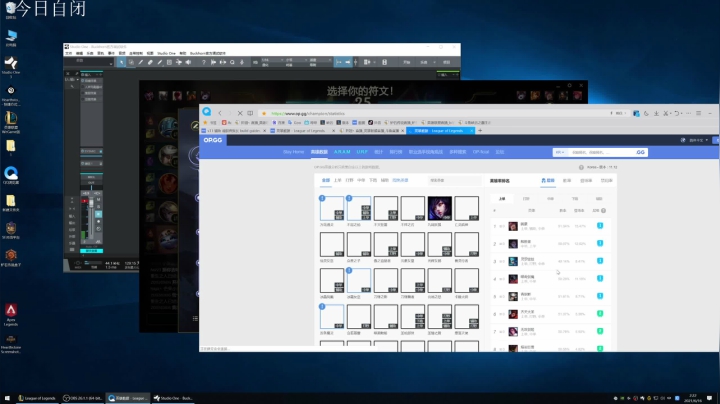Click the bookmark star in address bar
Viewport: 720px width, 404px height.
click(x=264, y=113)
